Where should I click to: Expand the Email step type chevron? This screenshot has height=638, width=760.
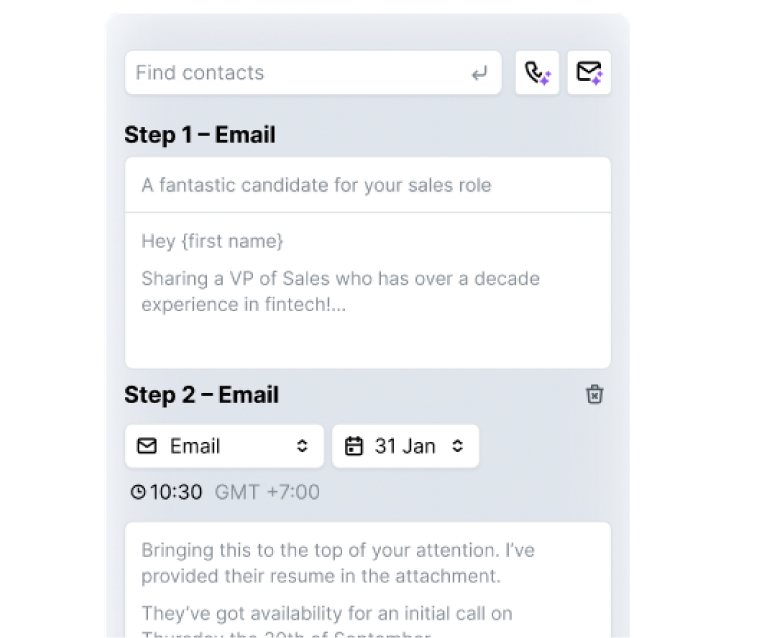coord(302,446)
